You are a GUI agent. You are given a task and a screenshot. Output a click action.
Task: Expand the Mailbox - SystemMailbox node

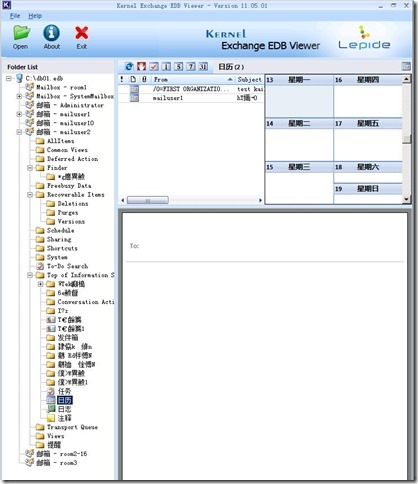tap(19, 96)
